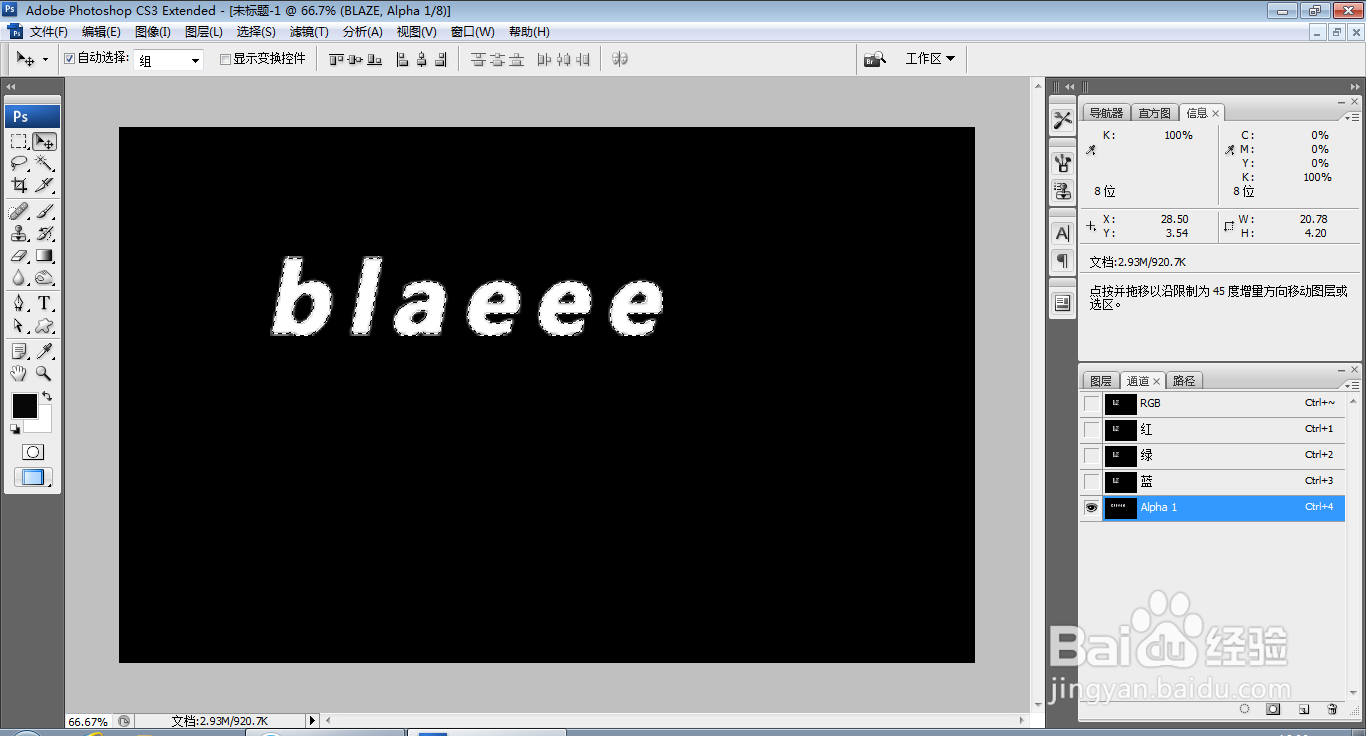Select the Zoom tool

pos(44,373)
